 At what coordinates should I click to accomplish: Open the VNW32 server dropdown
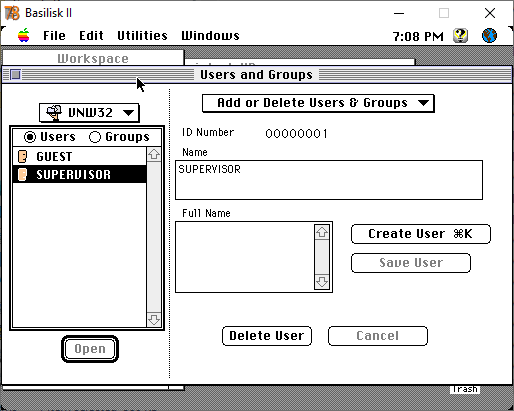[89, 113]
